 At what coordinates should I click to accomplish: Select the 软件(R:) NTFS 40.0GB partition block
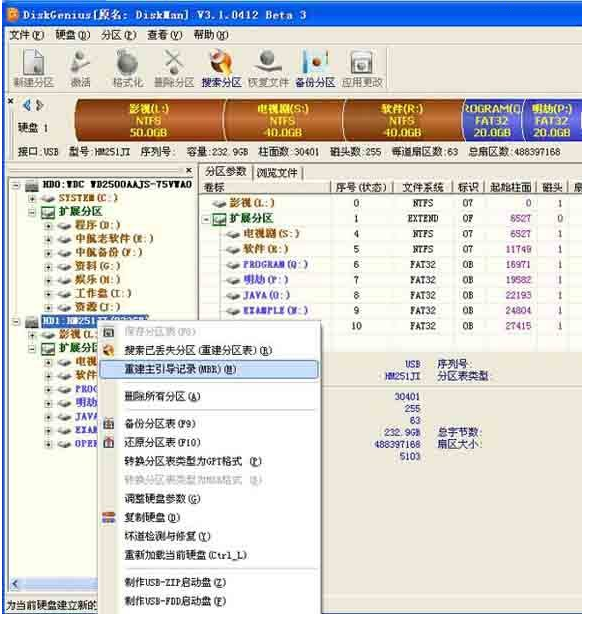[402, 120]
